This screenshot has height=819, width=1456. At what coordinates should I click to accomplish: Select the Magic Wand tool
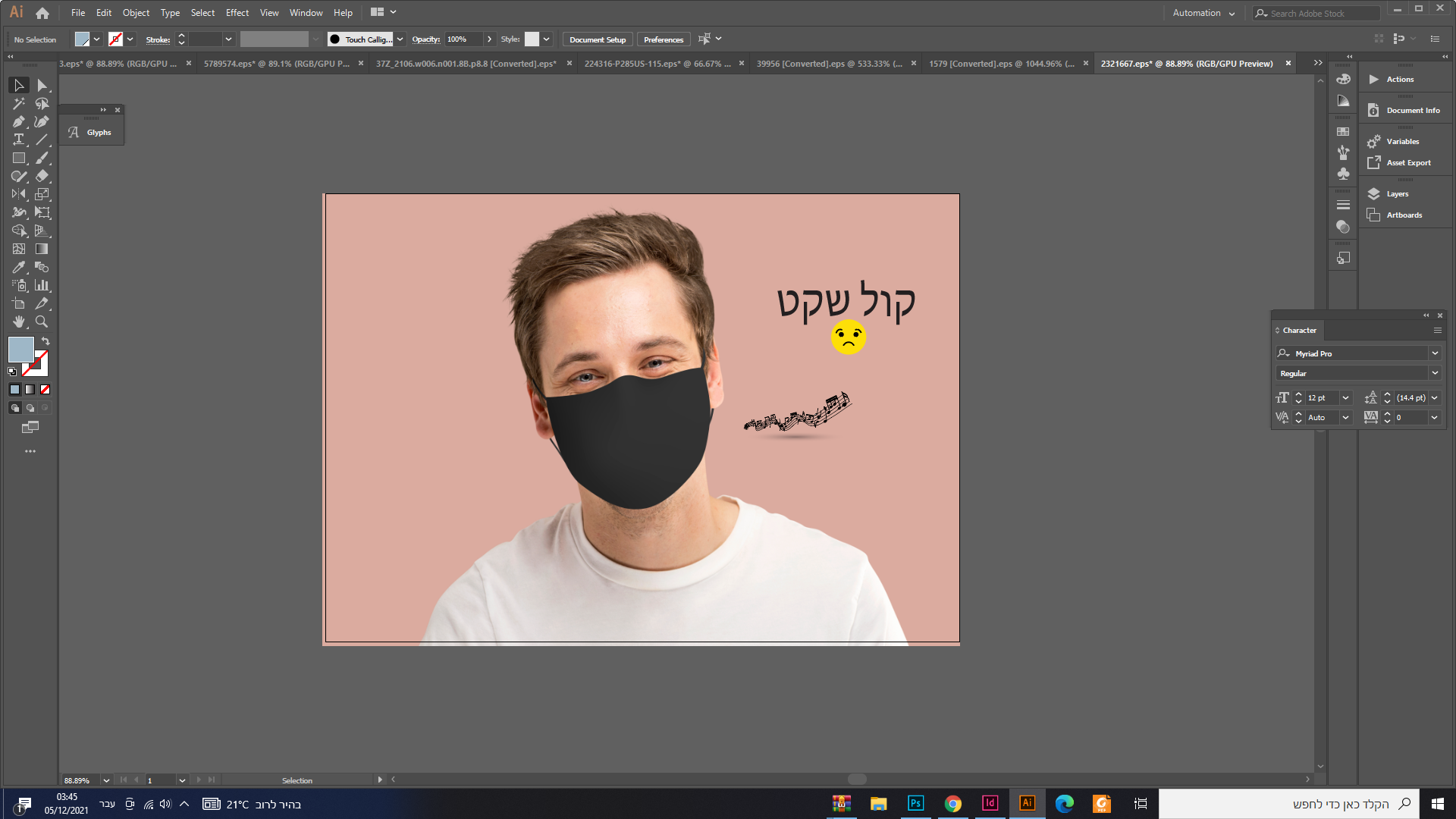[19, 104]
